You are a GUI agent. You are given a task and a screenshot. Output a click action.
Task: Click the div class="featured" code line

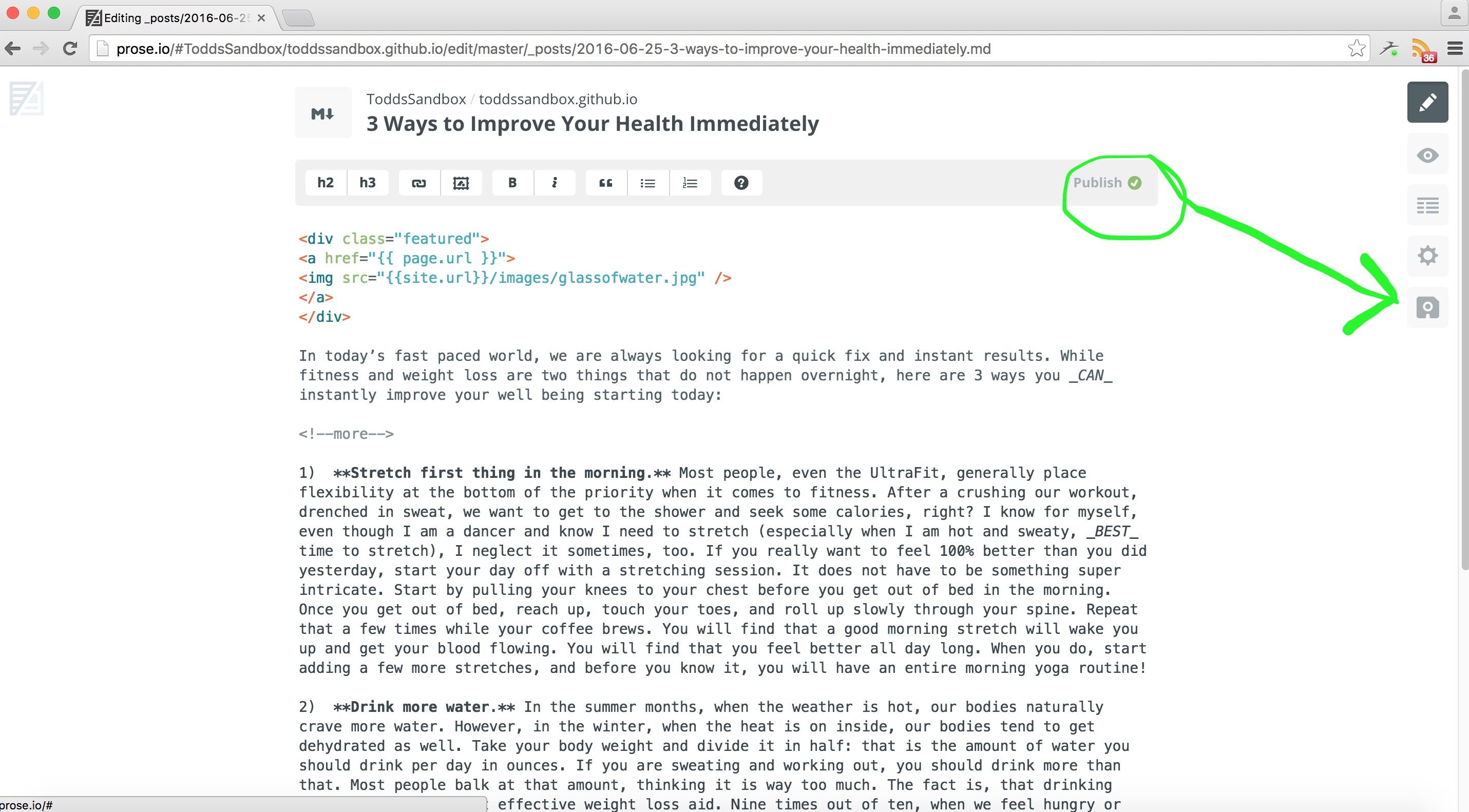[394, 238]
